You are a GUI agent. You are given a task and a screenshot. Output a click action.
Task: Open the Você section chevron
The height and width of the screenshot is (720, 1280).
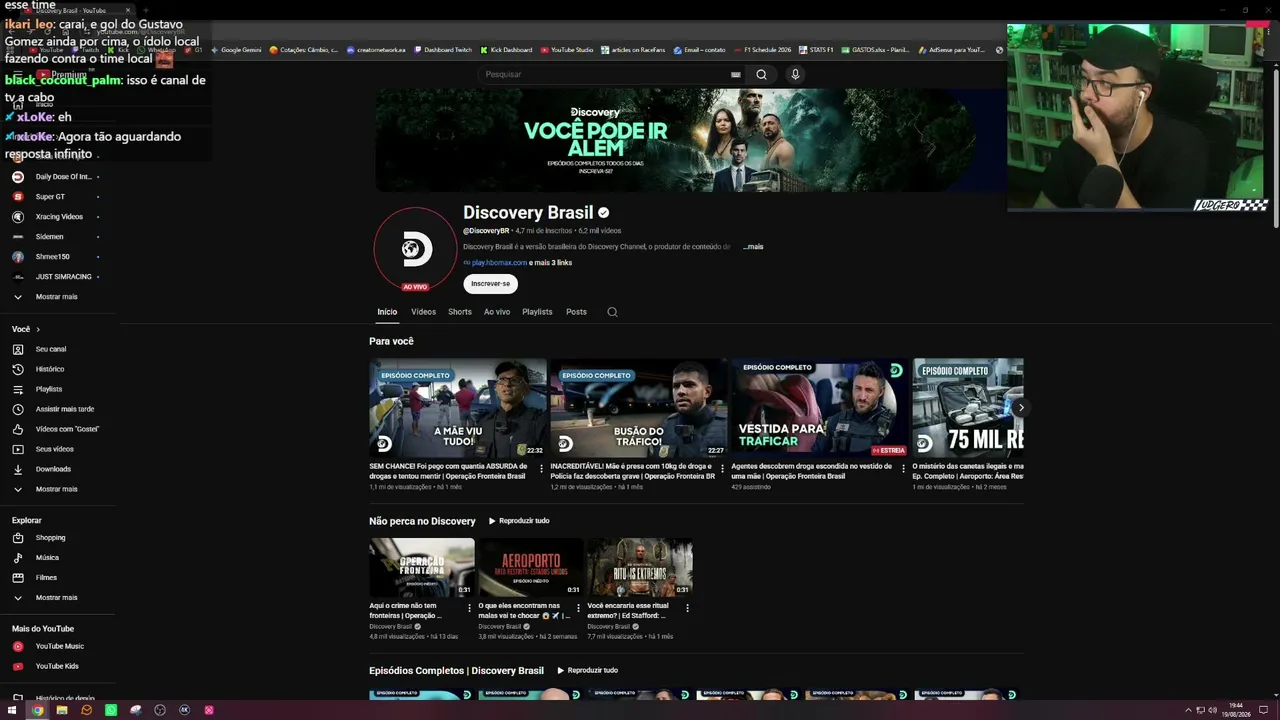coord(38,329)
